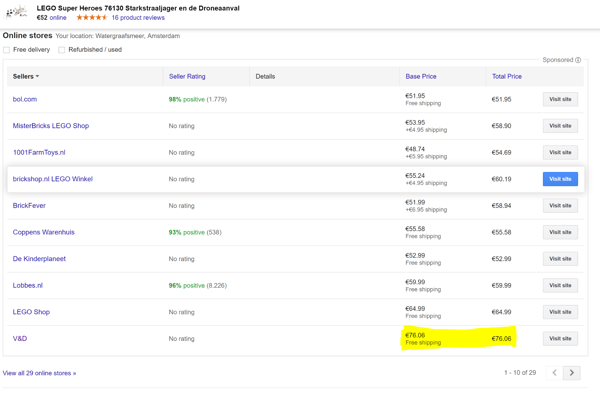Go to previous page of stores
This screenshot has width=600, height=401.
coord(554,372)
